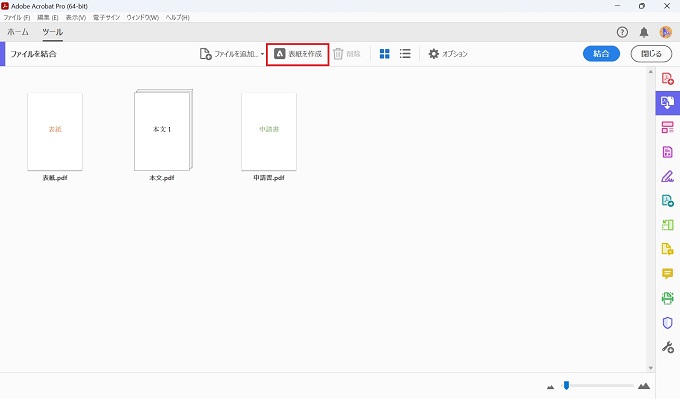Image resolution: width=680 pixels, height=399 pixels.
Task: Click the Add Files (ファイルを追加) page icon
Action: pyautogui.click(x=206, y=54)
